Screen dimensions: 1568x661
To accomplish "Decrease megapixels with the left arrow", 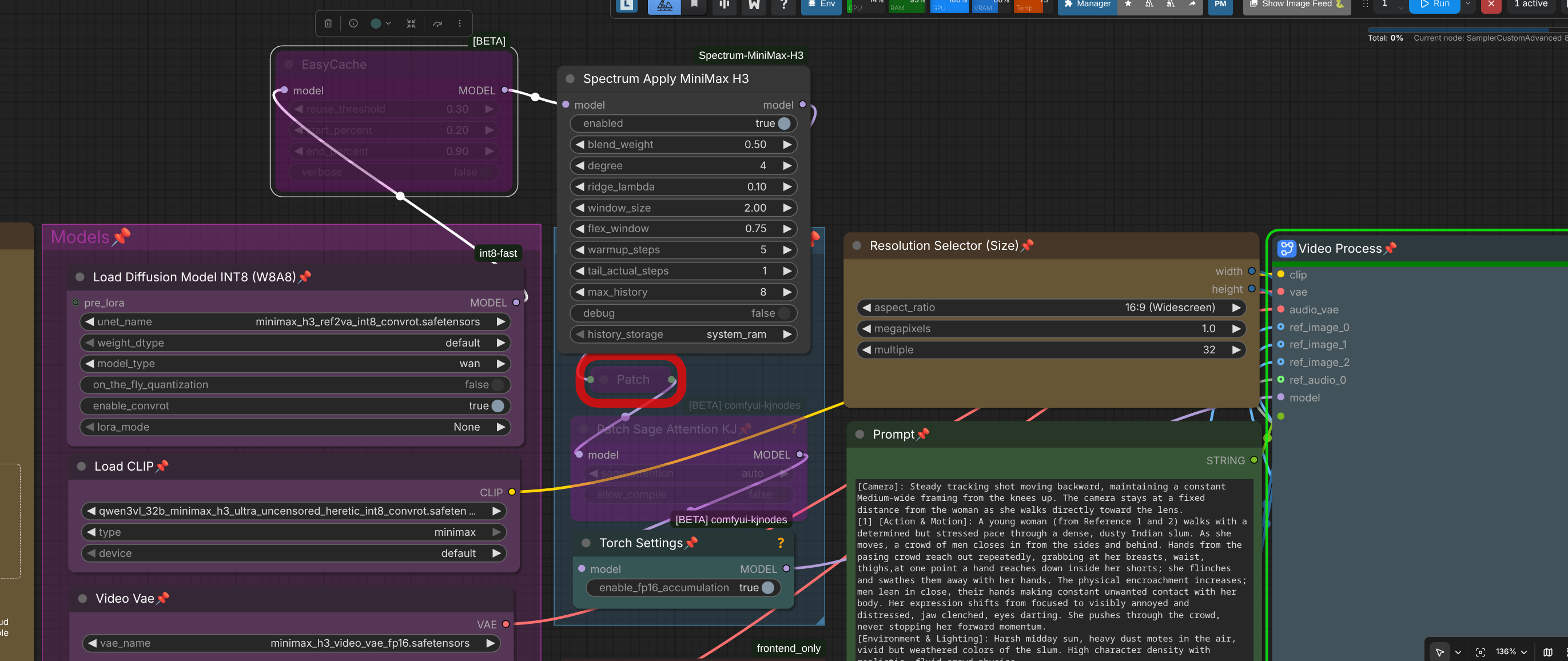I will pos(867,329).
